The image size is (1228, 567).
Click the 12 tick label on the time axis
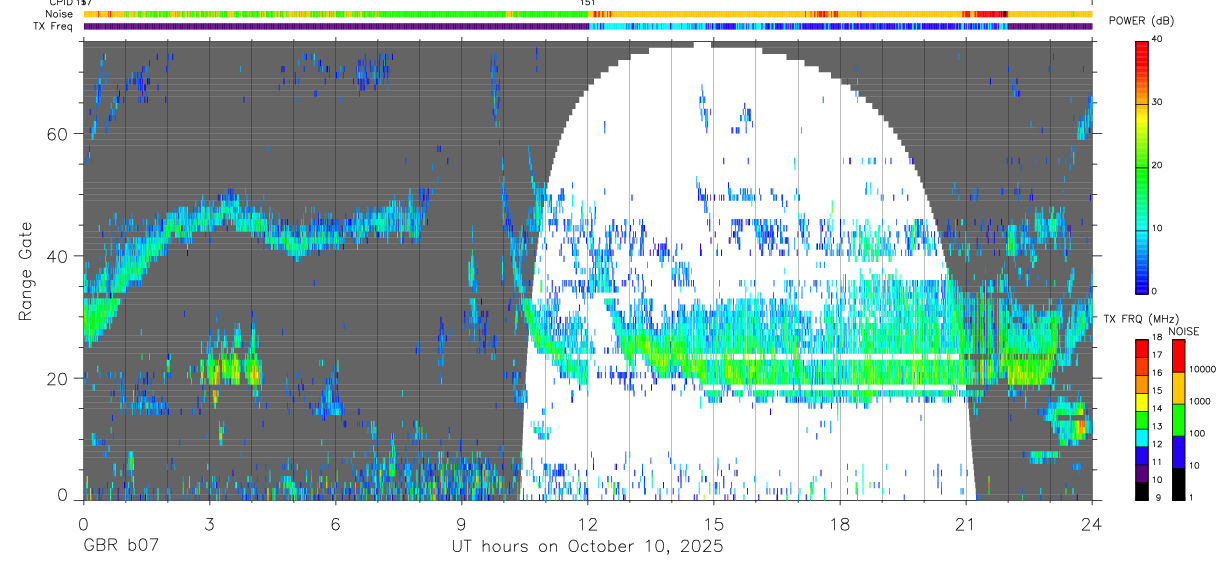tap(588, 524)
